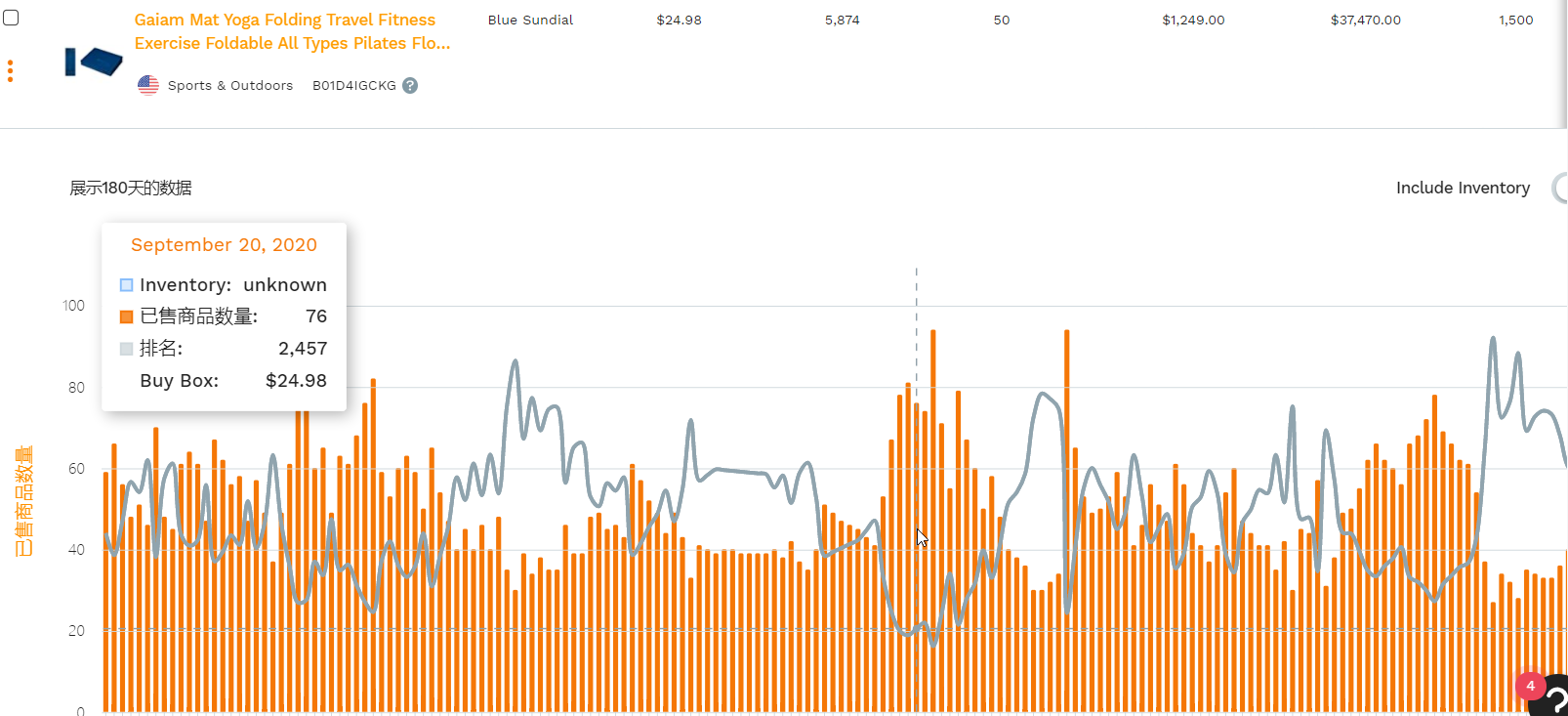Click the September 20, 2020 tooltip date
Viewport: 1568px width, 716px height.
[224, 245]
